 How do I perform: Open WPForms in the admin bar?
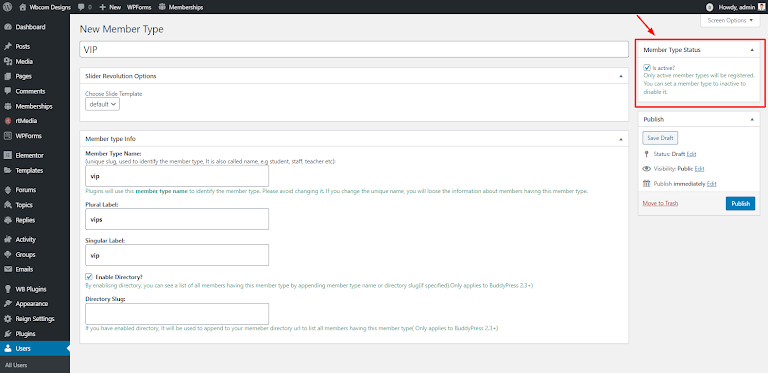[x=139, y=7]
